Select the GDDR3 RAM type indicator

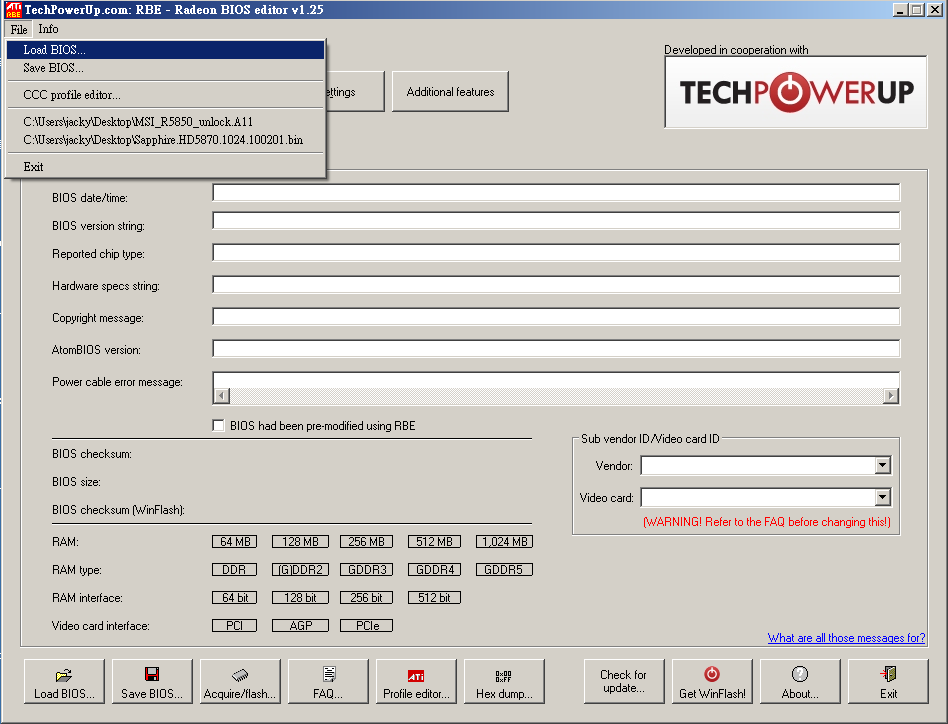click(x=366, y=569)
